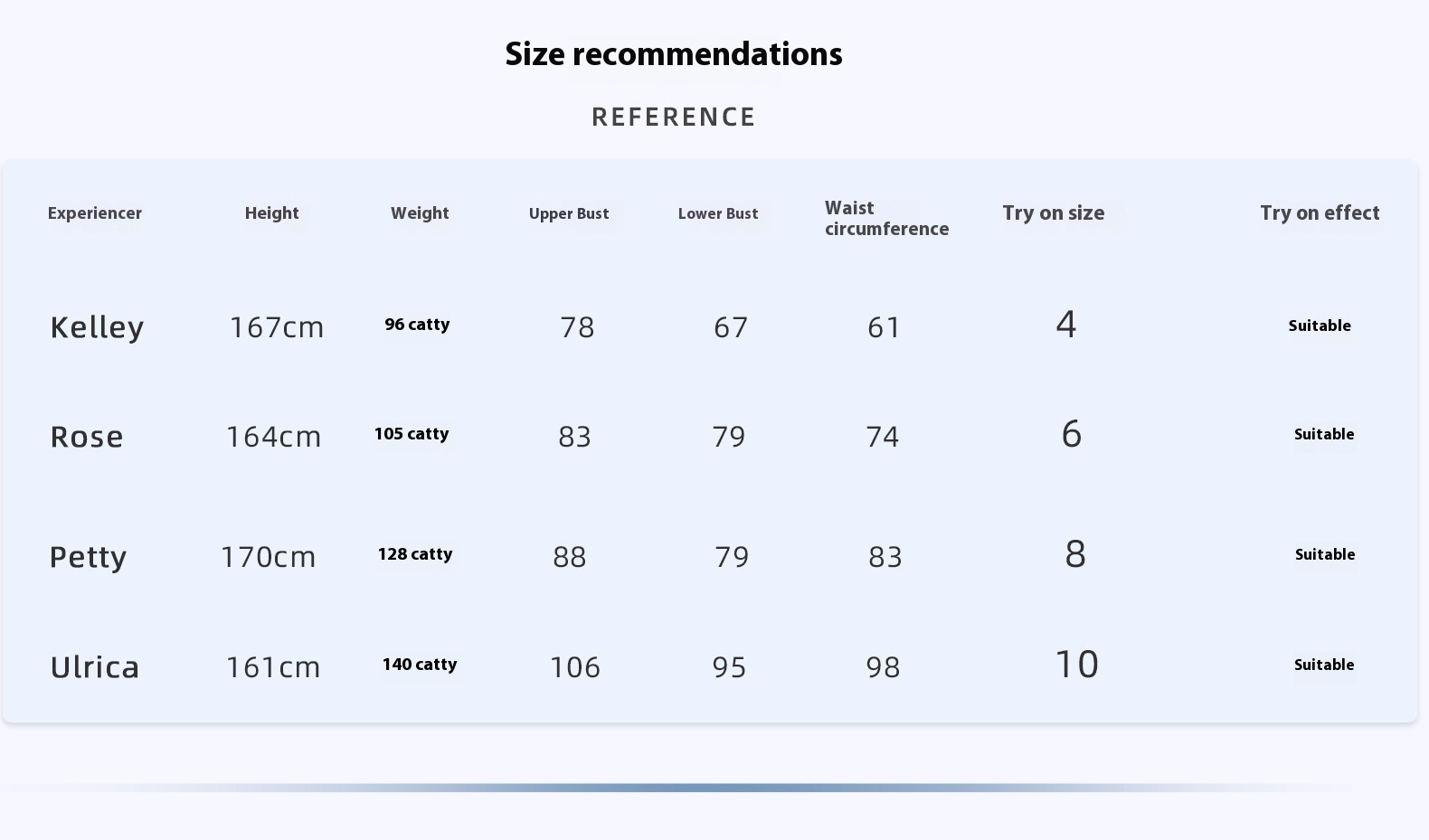Viewport: 1429px width, 840px height.
Task: Click the Weight column header
Action: [420, 213]
